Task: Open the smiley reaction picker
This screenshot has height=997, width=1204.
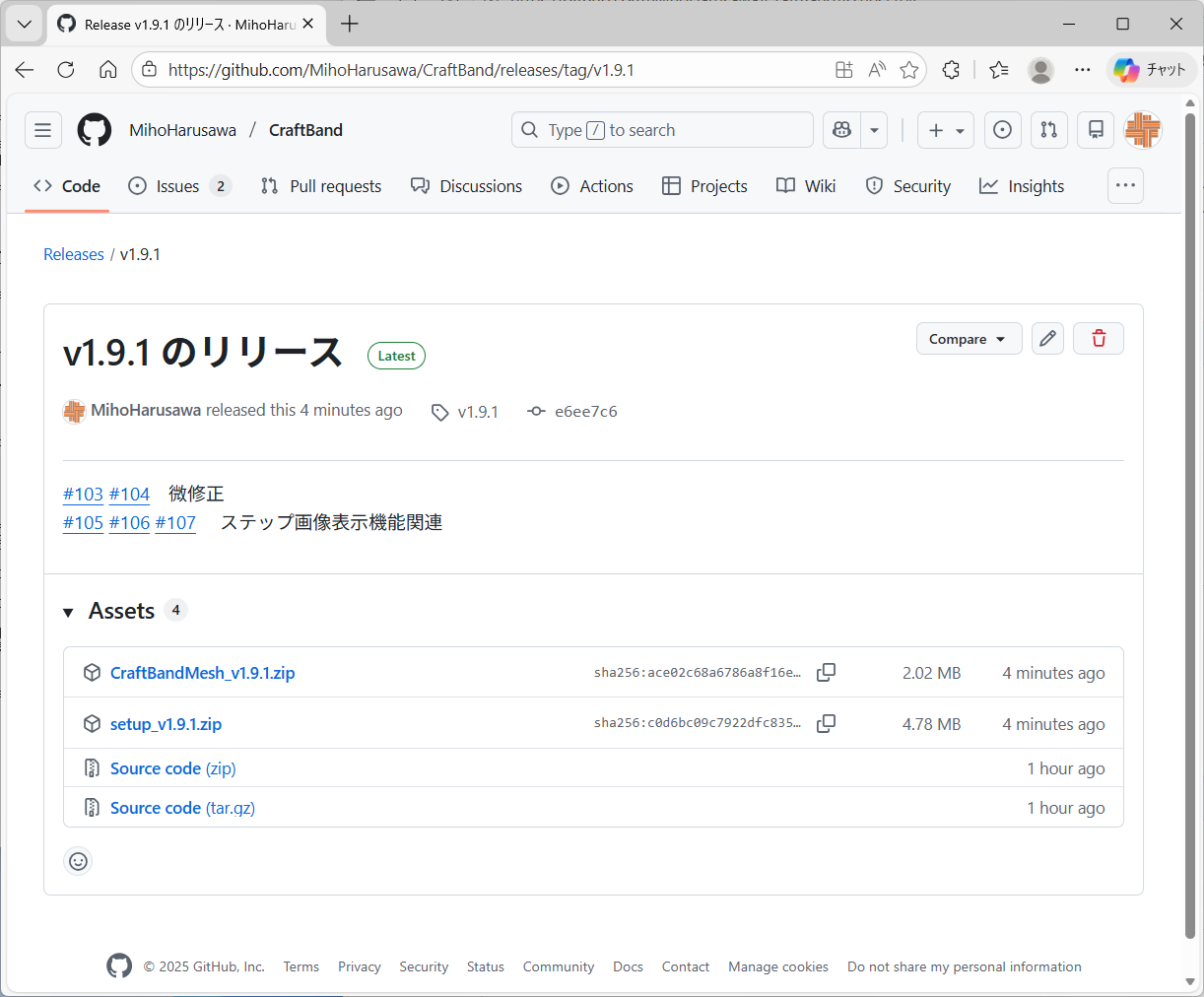Action: click(78, 861)
